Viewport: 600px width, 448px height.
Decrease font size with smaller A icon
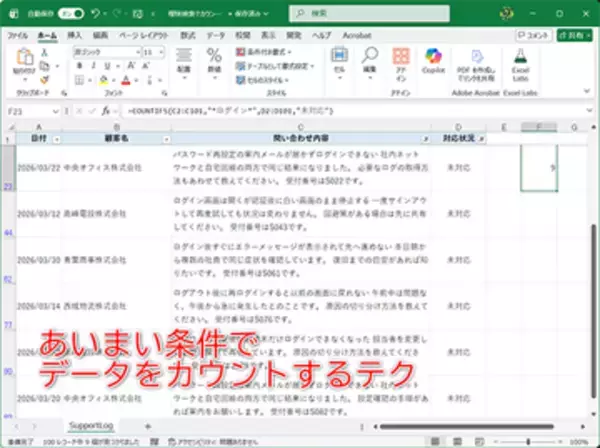click(146, 66)
